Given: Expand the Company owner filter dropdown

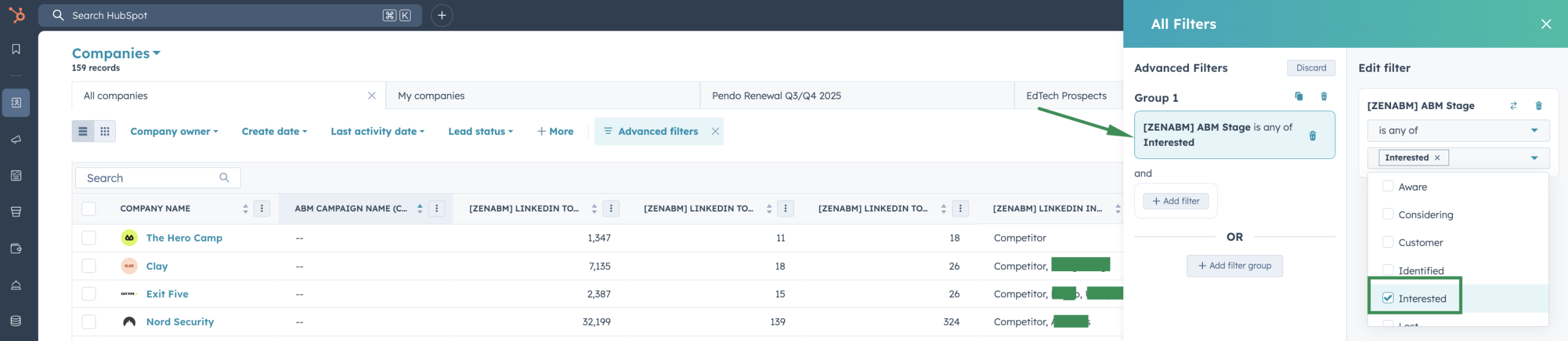Looking at the screenshot, I should click(x=174, y=131).
